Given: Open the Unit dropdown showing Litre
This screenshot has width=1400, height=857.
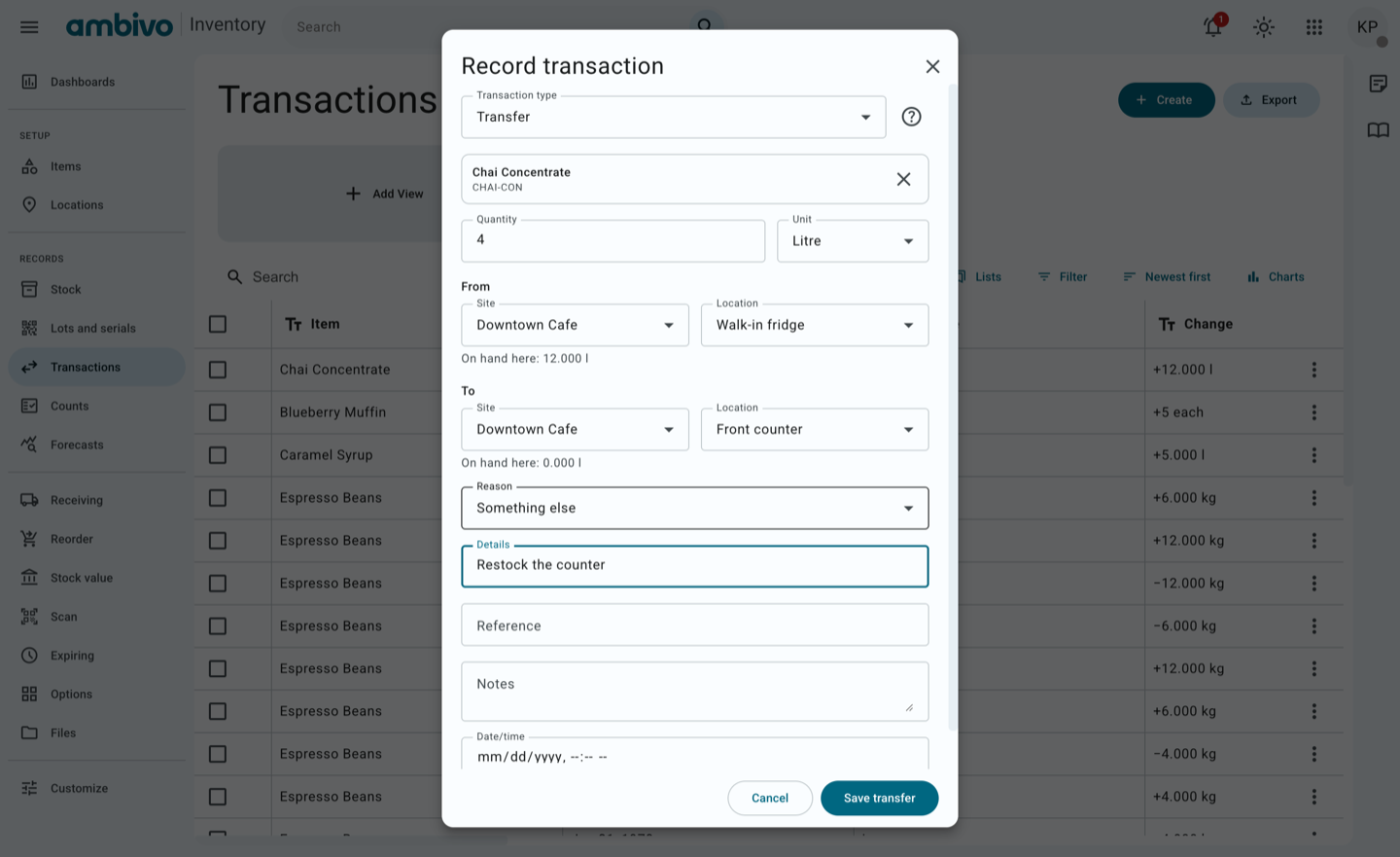Looking at the screenshot, I should point(853,241).
